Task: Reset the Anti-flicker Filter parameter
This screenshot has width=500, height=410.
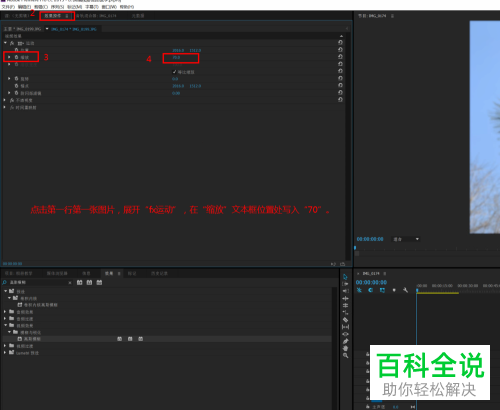Action: 340,92
